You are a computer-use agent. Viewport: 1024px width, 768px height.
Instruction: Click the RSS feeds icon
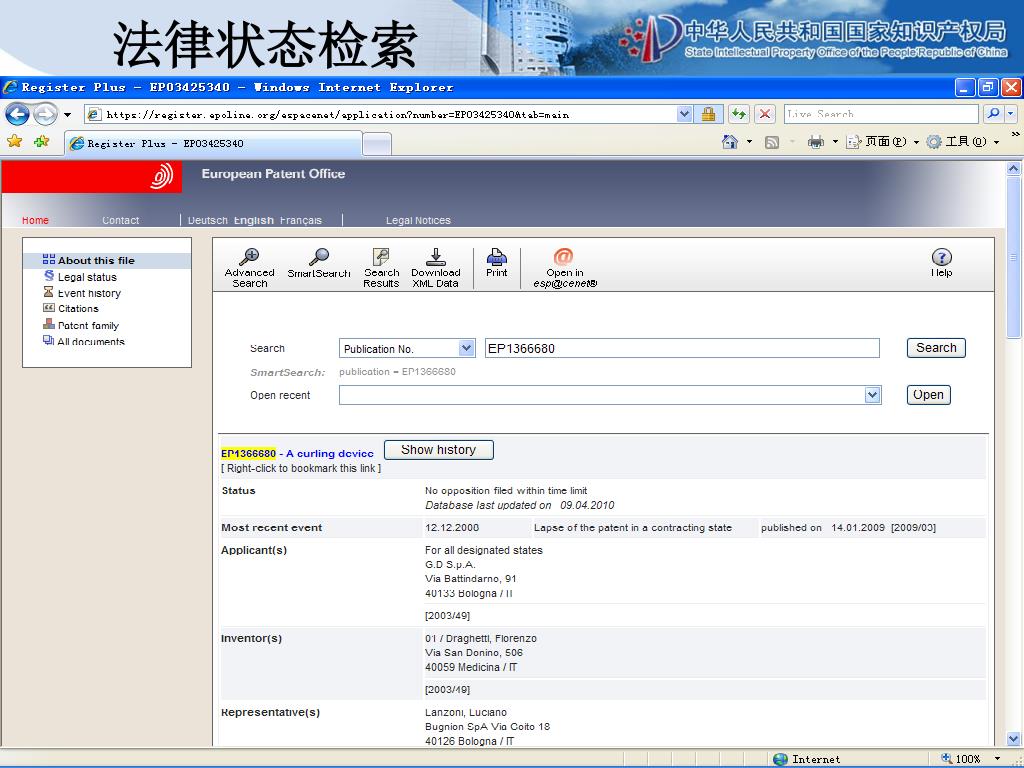coord(772,142)
